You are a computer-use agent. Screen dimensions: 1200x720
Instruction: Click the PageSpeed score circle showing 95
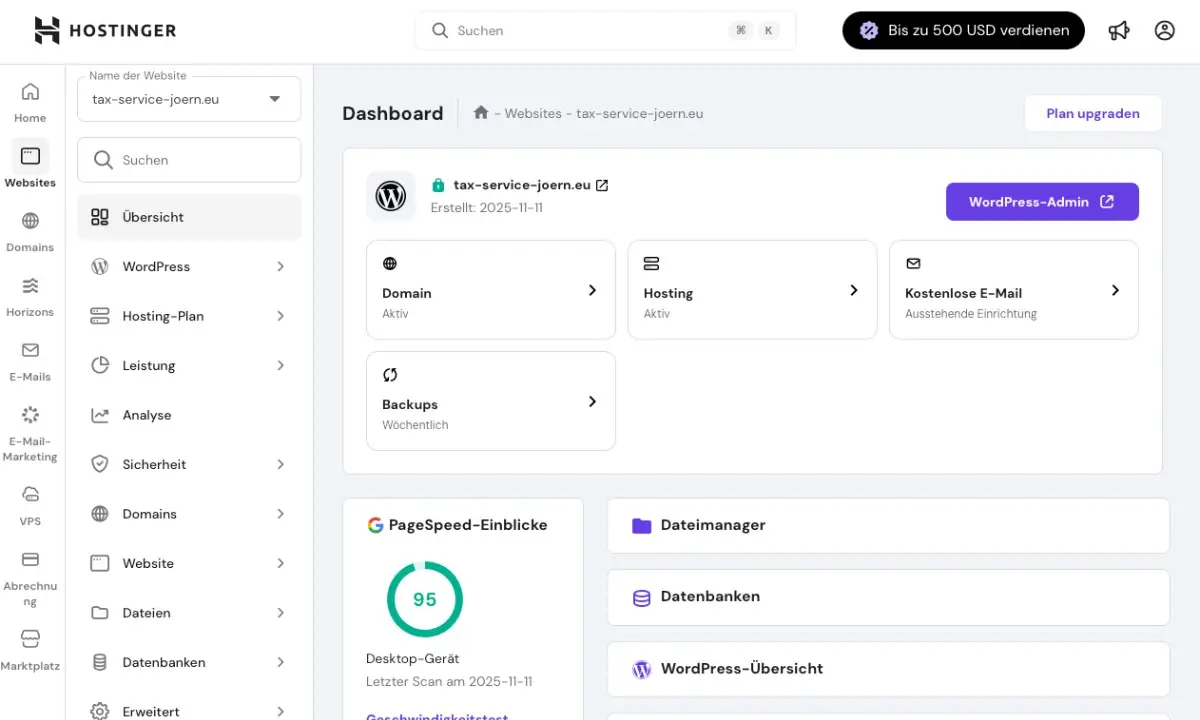[425, 599]
